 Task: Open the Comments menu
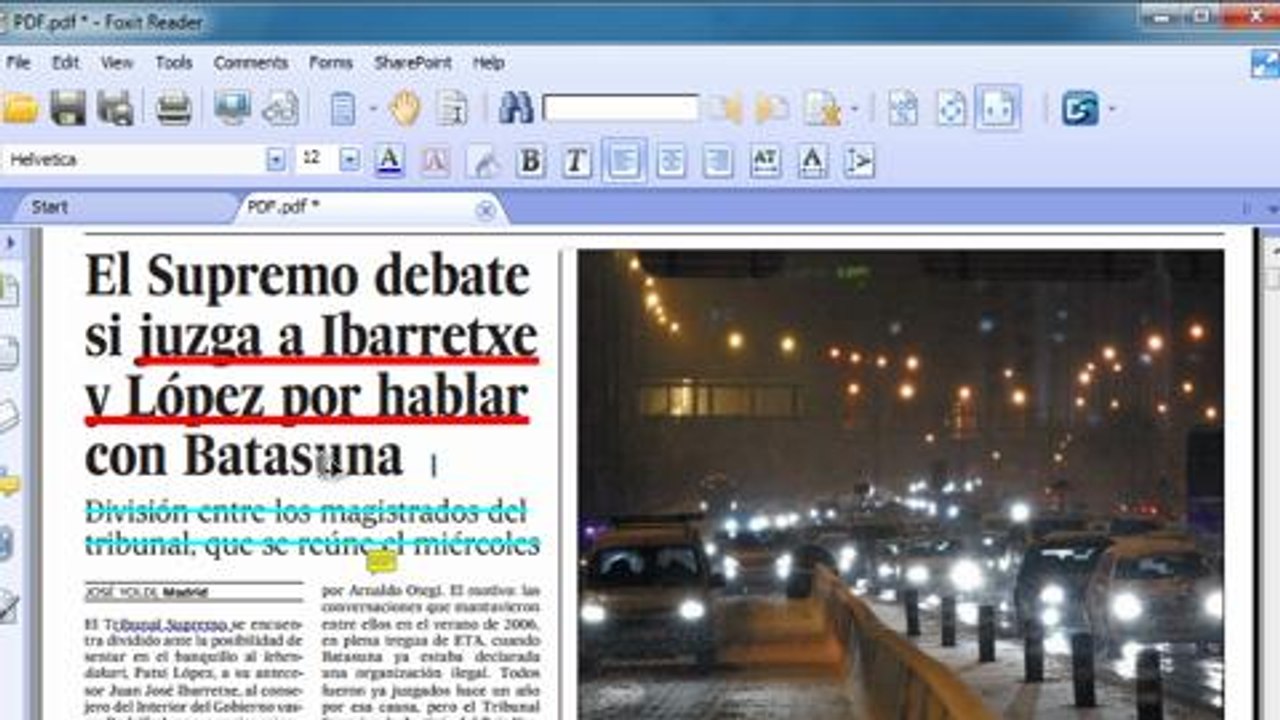pos(250,62)
